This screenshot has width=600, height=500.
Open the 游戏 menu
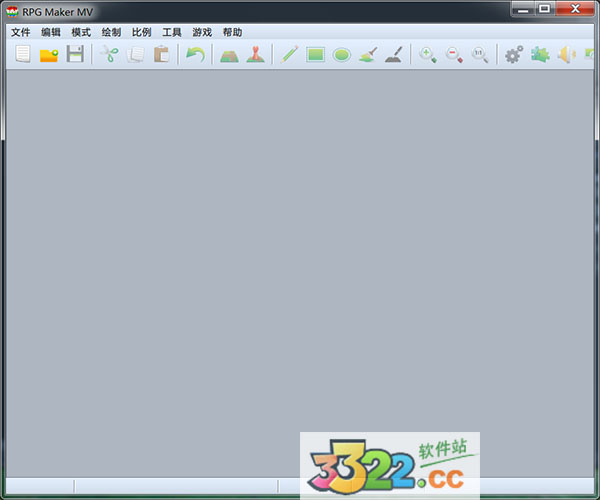pos(202,33)
